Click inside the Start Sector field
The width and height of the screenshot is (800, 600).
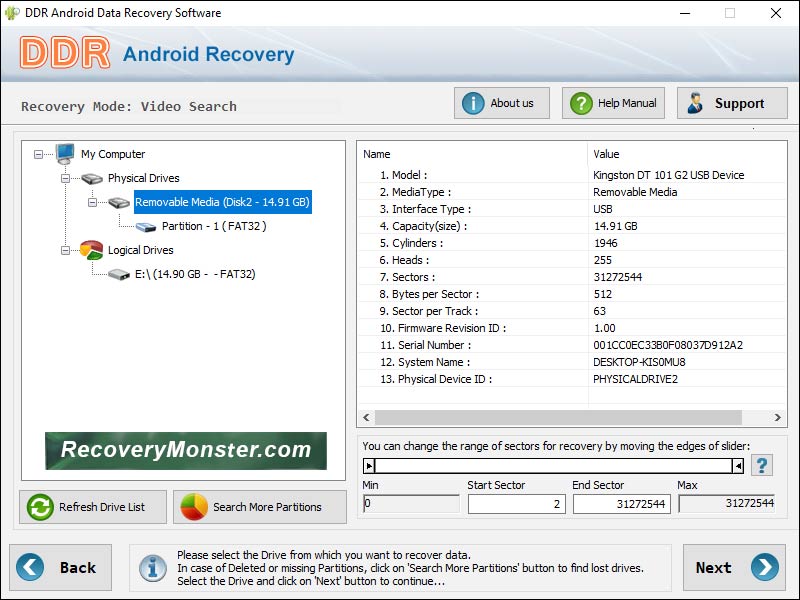click(x=516, y=504)
